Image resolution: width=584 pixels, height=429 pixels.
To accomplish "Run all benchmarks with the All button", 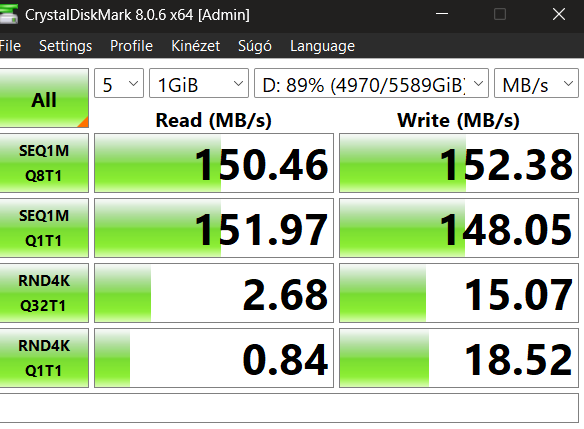I will pyautogui.click(x=44, y=98).
